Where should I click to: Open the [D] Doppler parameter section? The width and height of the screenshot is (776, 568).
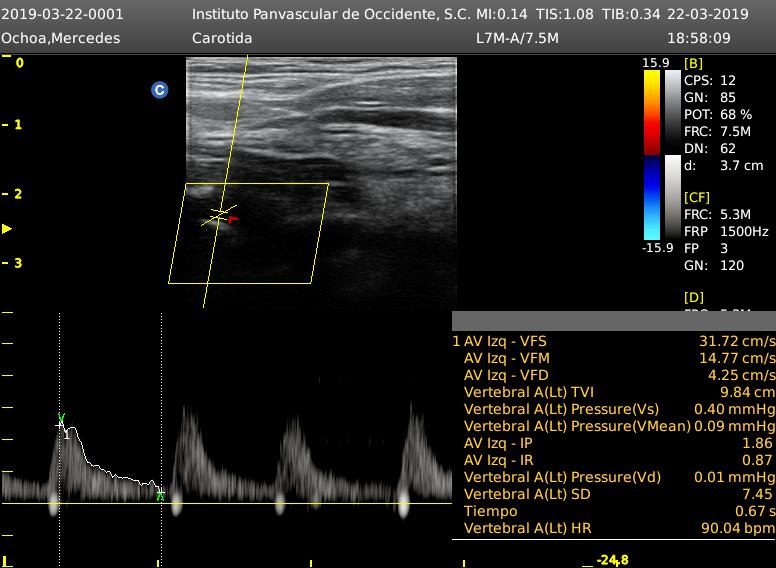pyautogui.click(x=693, y=297)
